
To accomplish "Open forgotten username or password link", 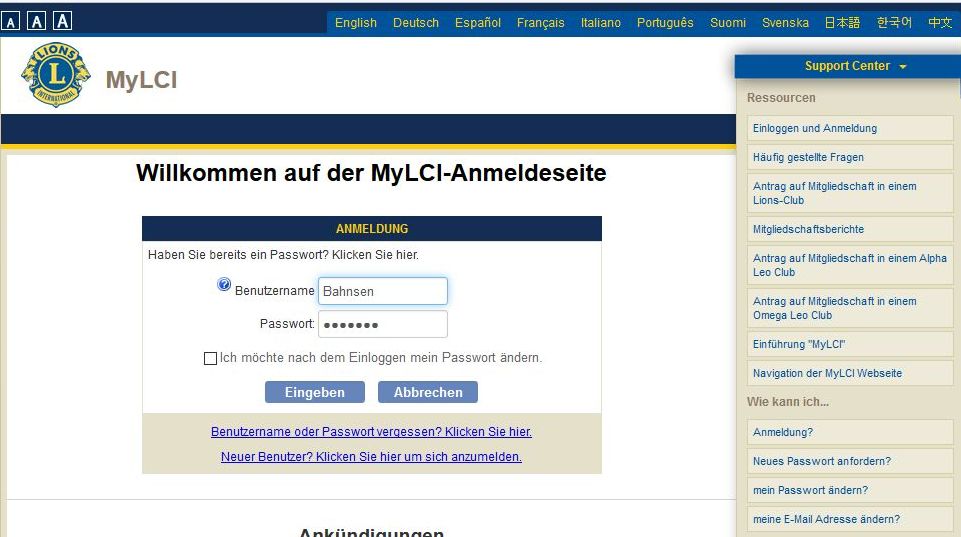I will [371, 432].
